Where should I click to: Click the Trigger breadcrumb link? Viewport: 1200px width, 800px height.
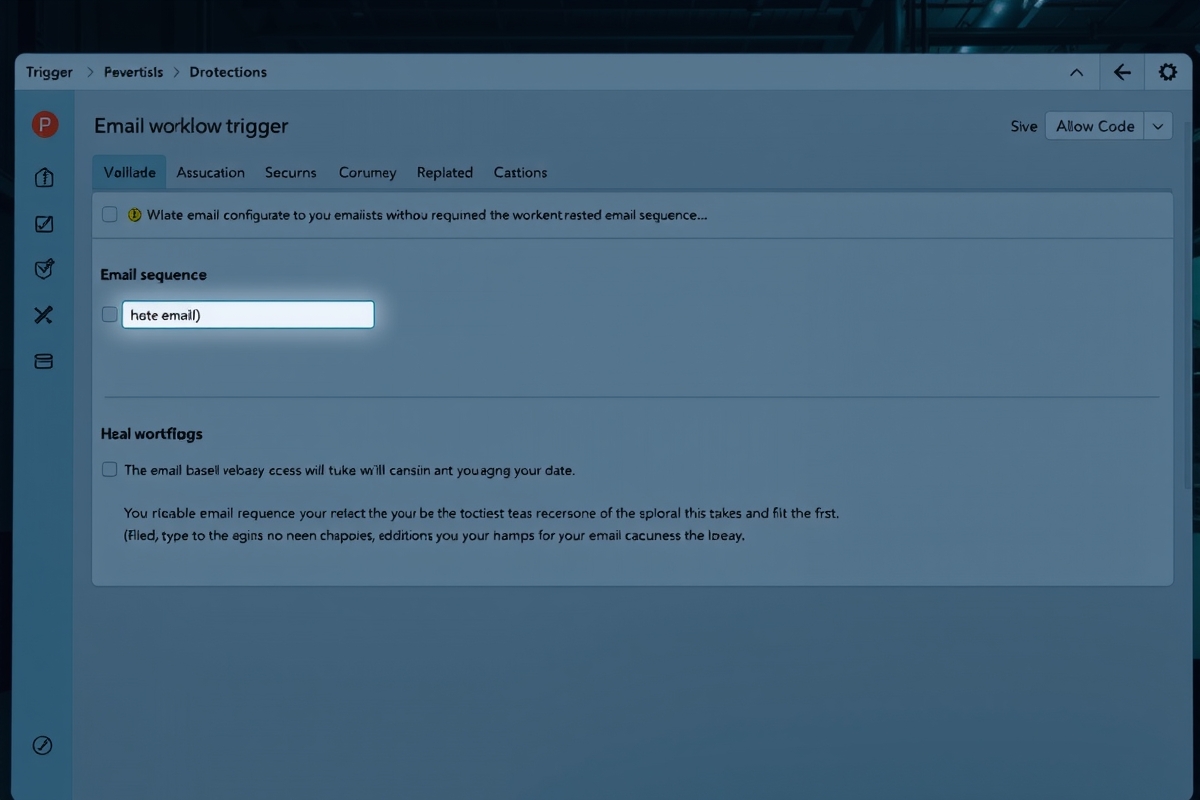click(x=49, y=72)
